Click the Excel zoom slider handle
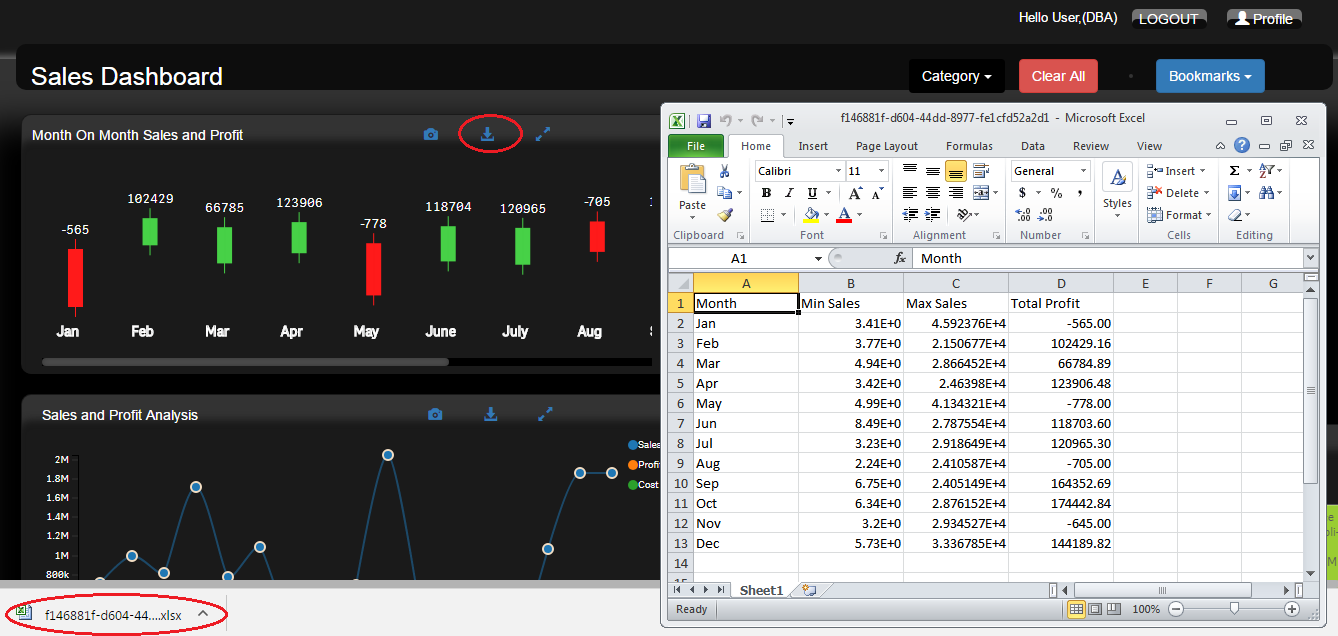 click(x=1234, y=609)
